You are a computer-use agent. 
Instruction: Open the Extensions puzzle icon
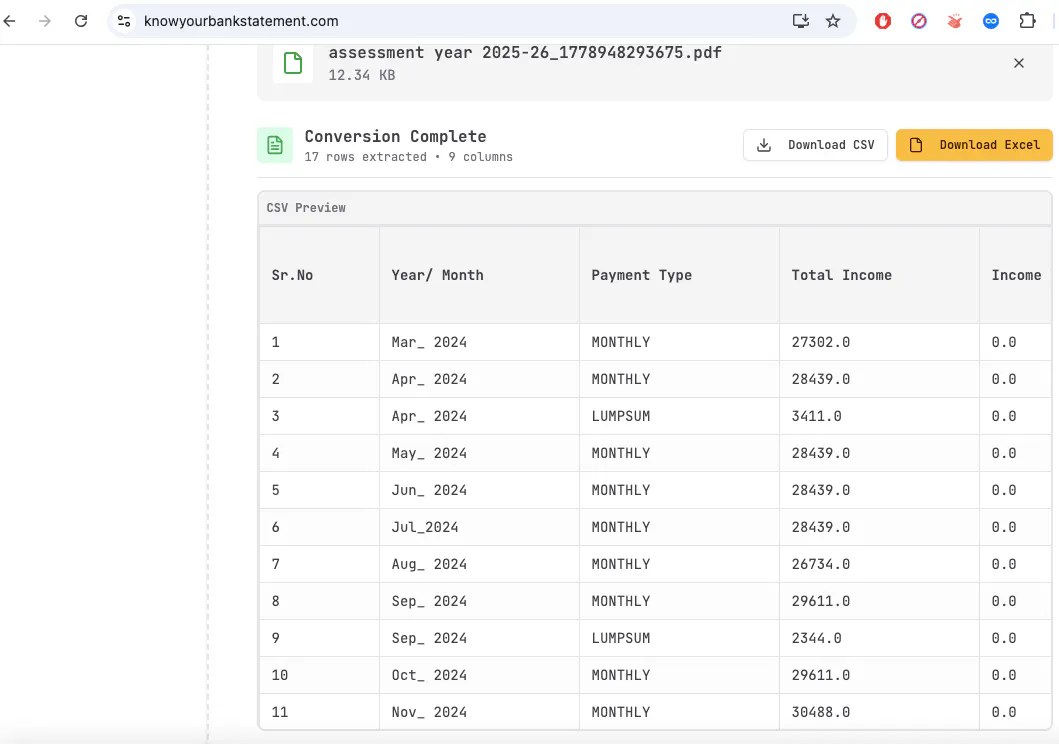1027,21
